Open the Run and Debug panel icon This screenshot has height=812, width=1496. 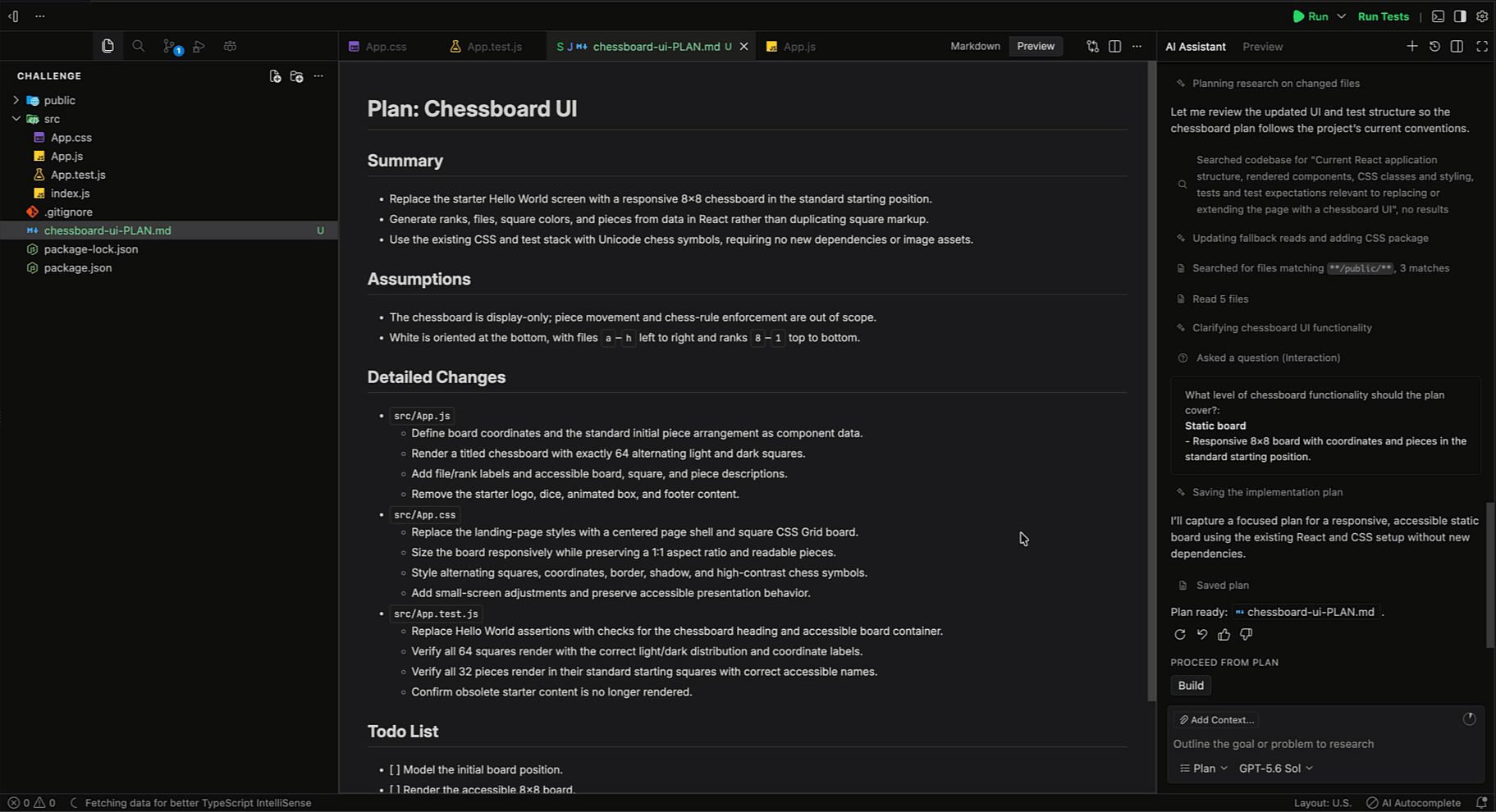199,47
